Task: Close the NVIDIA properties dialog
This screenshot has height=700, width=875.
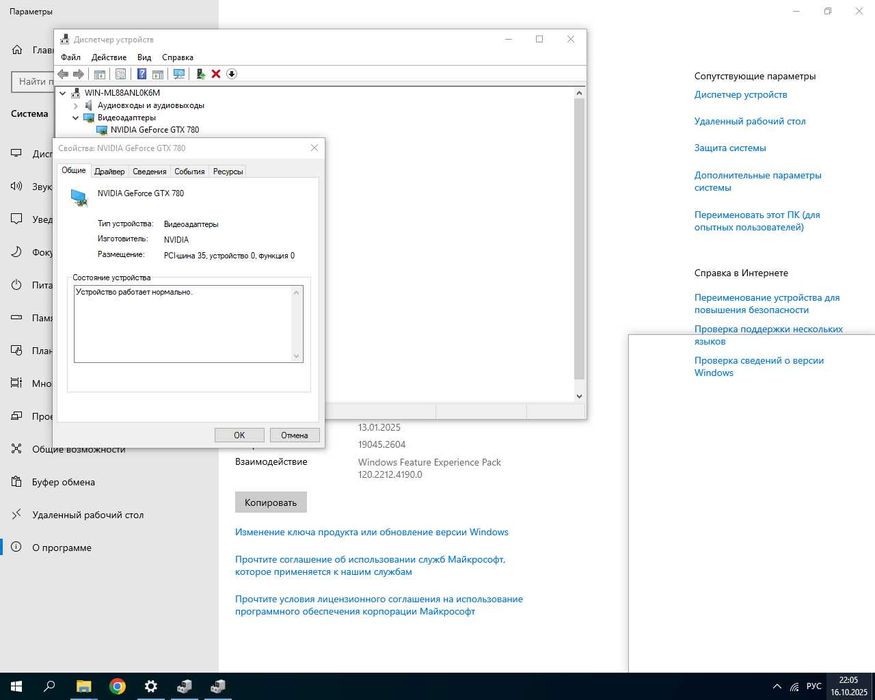Action: pos(314,148)
